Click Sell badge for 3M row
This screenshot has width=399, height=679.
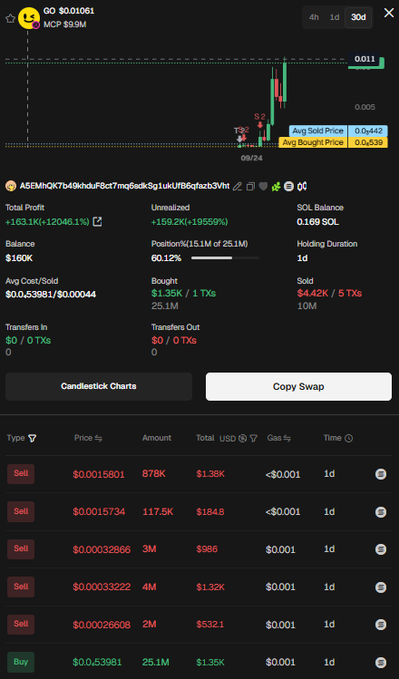coord(21,549)
